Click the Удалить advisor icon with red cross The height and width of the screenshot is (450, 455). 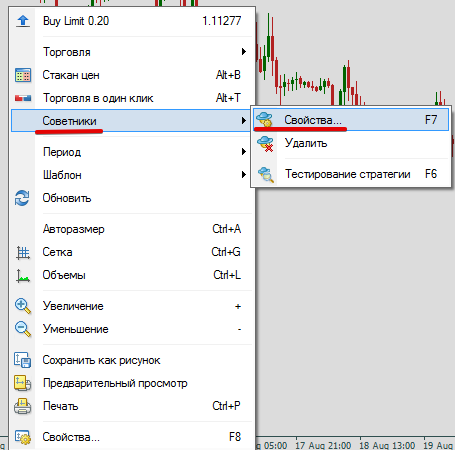(x=265, y=144)
